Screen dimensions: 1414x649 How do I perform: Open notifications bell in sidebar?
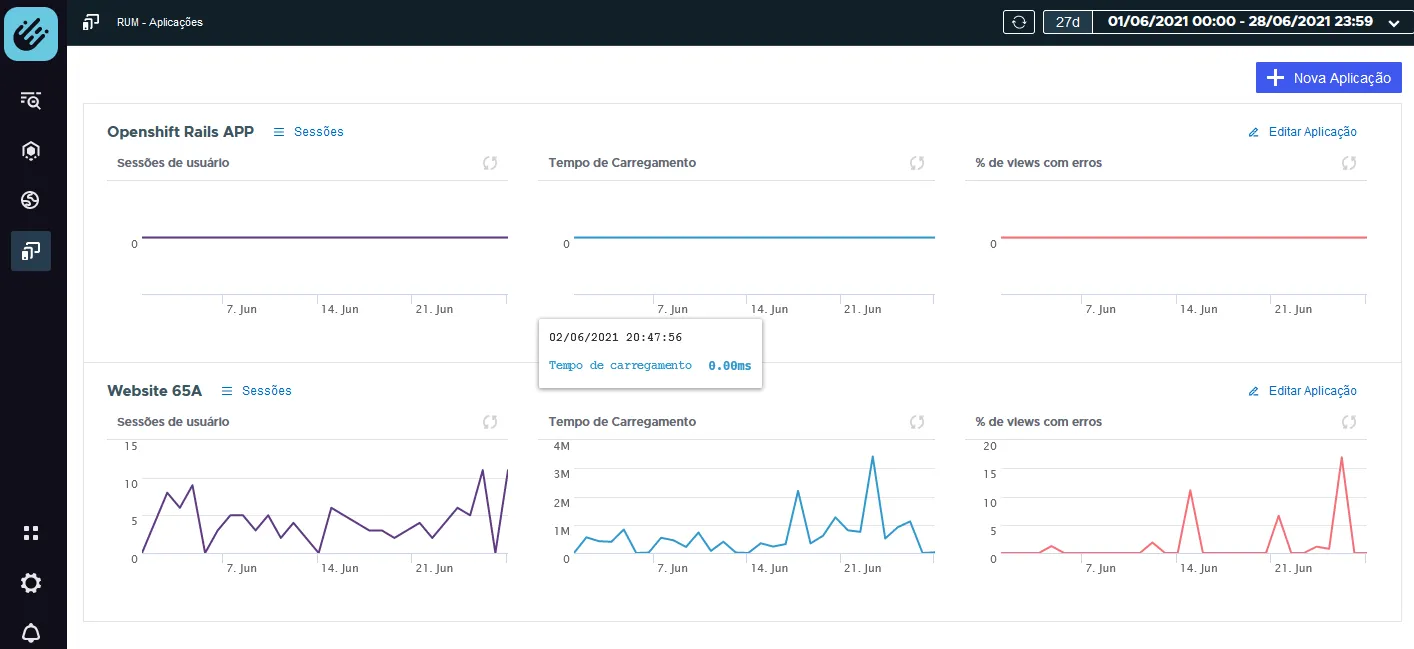pyautogui.click(x=31, y=633)
